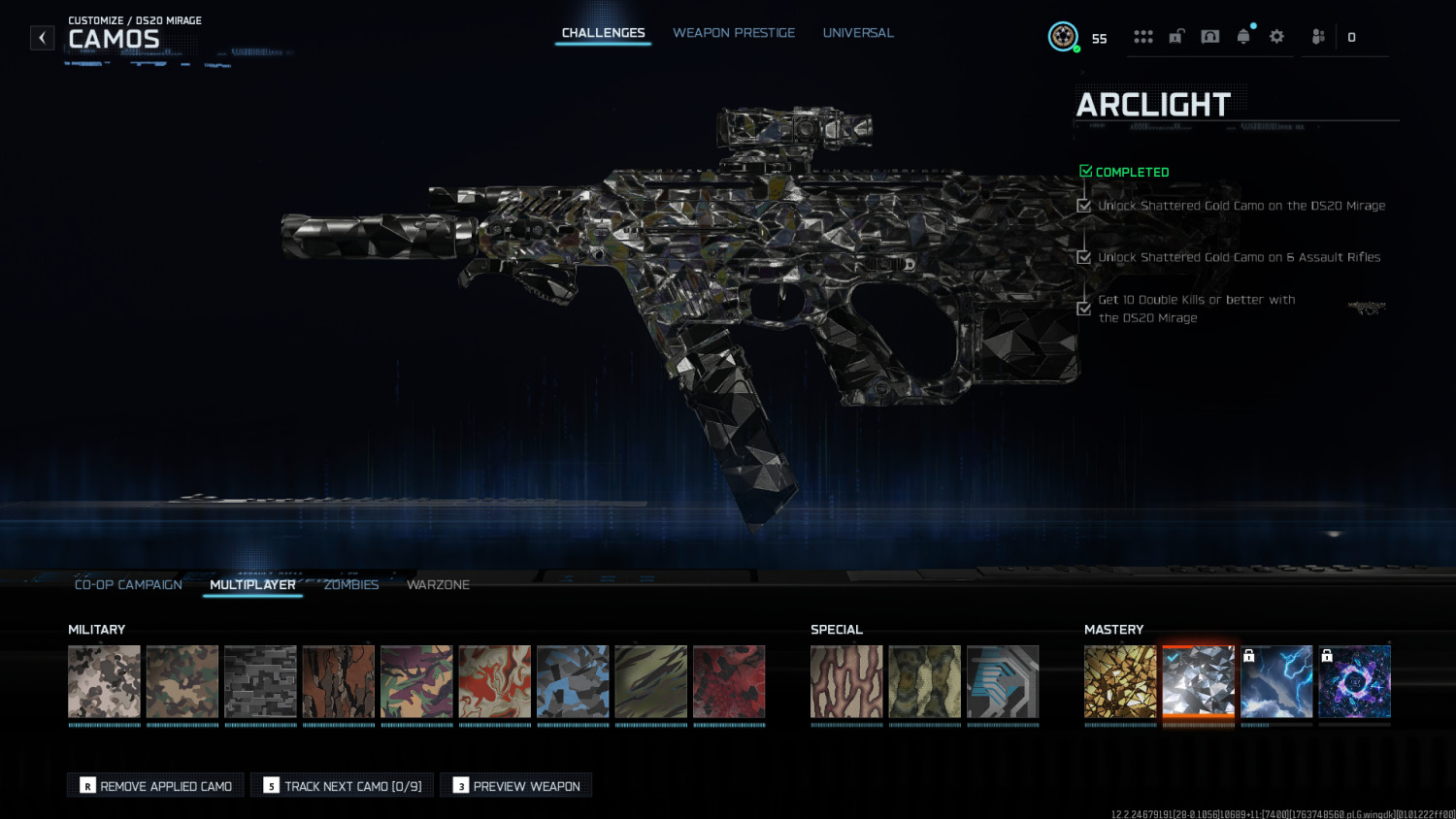
Task: Click Preview Weapon button
Action: point(516,786)
